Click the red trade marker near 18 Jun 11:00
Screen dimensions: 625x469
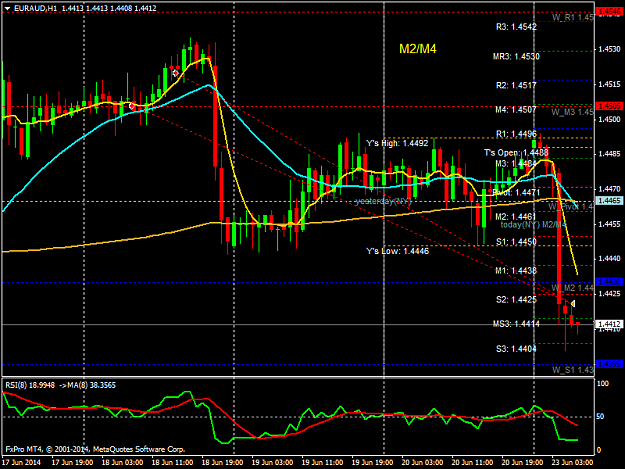click(175, 73)
